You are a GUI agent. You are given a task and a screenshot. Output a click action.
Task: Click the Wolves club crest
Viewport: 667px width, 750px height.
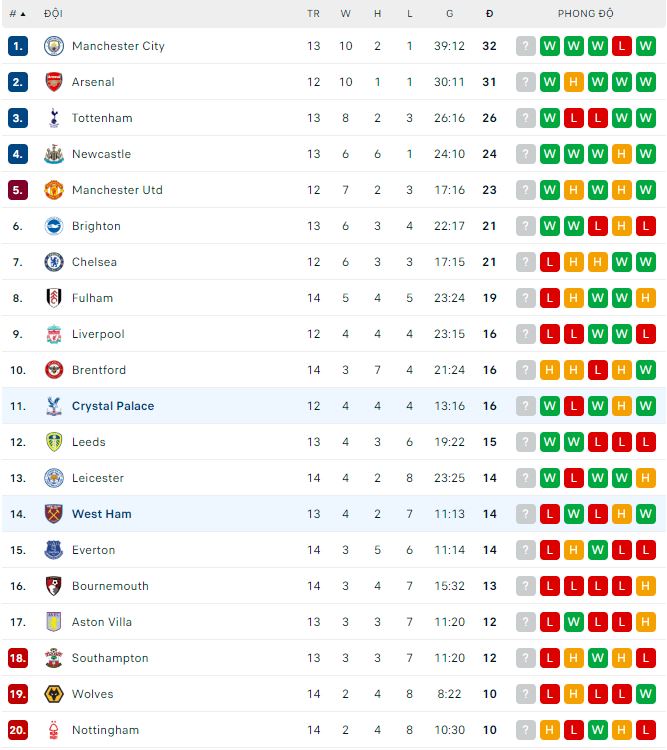click(54, 694)
